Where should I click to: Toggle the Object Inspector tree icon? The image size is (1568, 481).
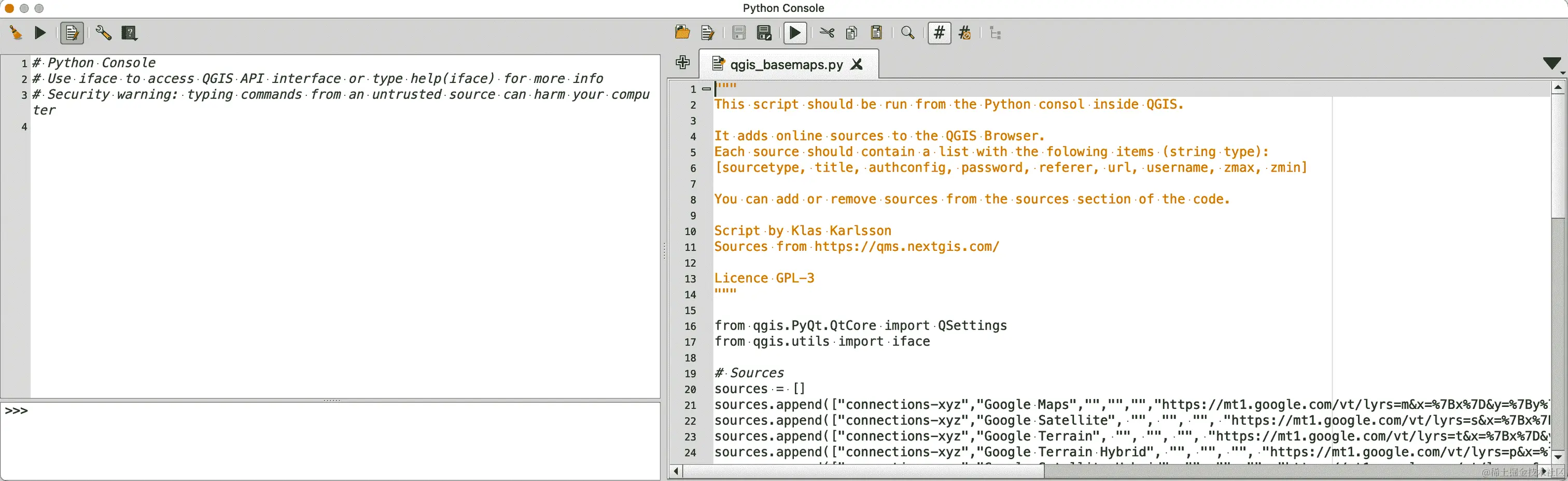click(x=996, y=33)
